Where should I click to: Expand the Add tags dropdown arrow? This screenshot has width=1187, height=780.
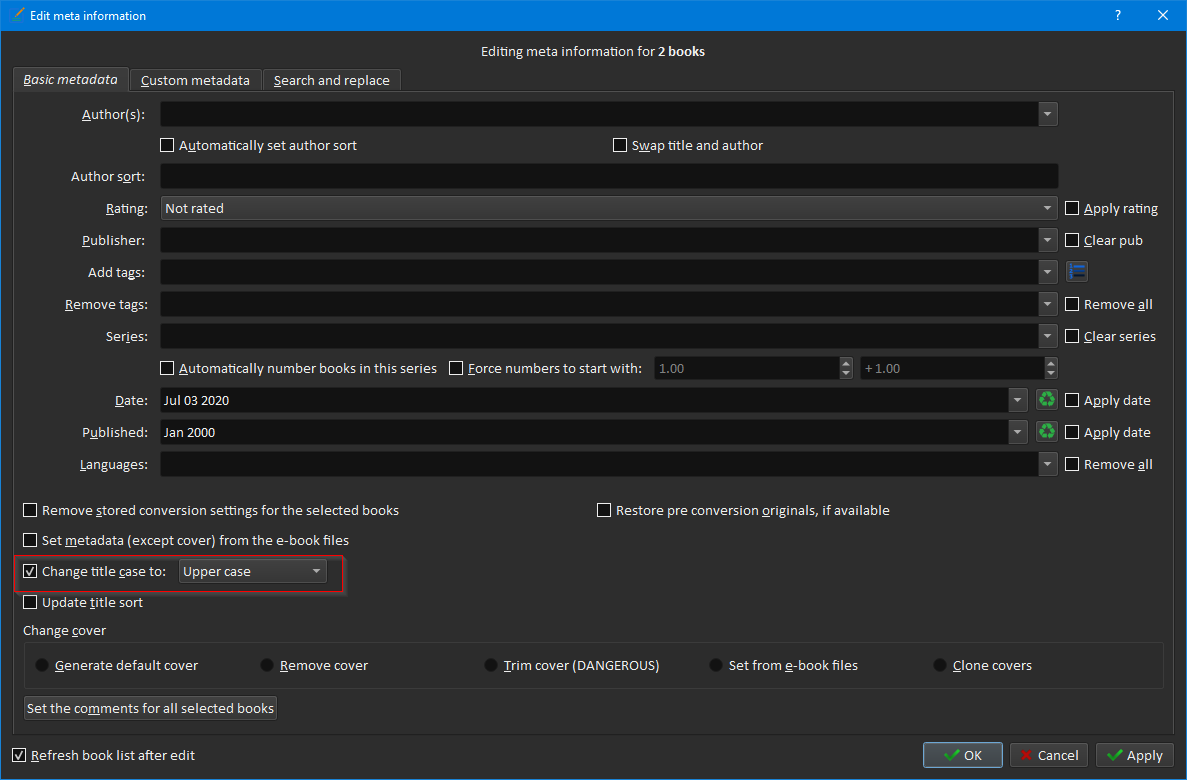coord(1048,272)
